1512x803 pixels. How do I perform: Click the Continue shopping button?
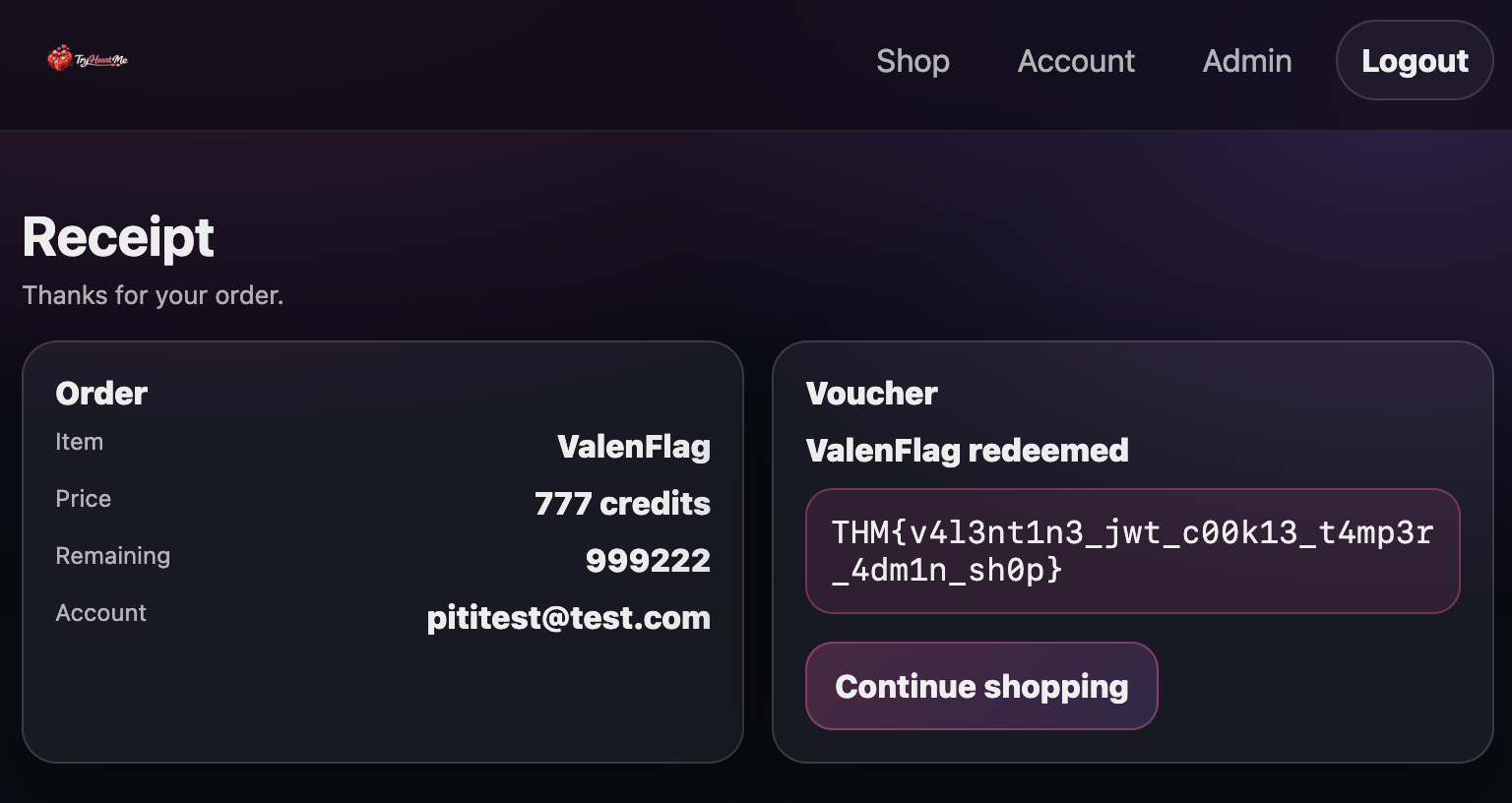[981, 686]
